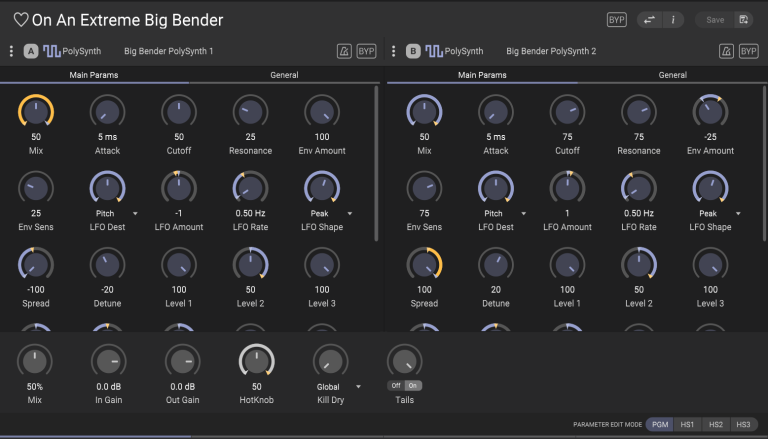This screenshot has height=439, width=768.
Task: Set Tails to On
Action: click(413, 386)
